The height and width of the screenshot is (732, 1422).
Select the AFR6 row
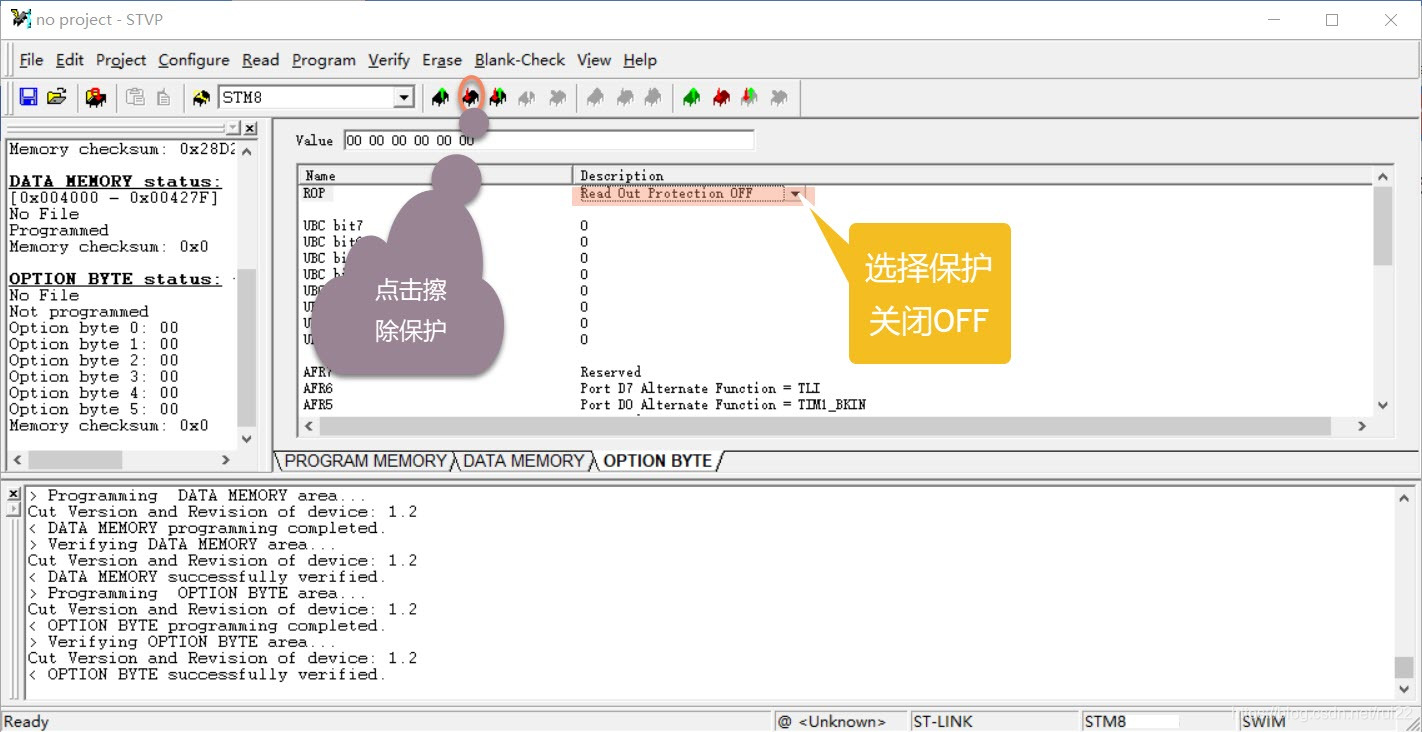[318, 389]
